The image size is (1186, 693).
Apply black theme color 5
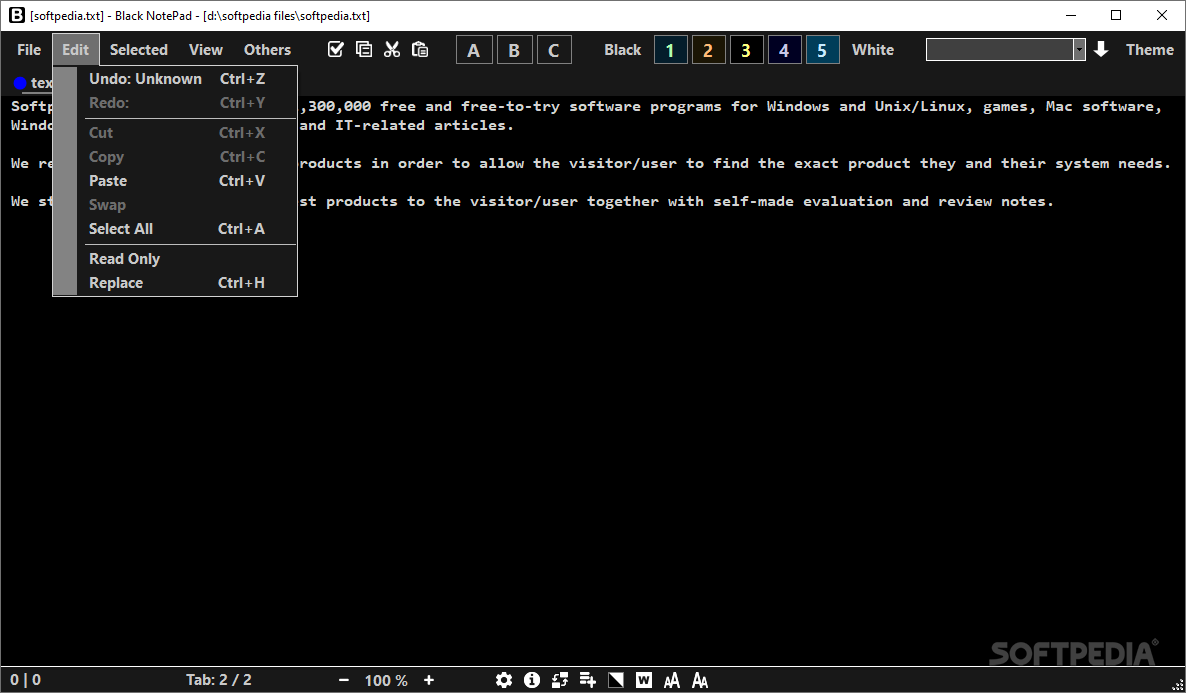point(822,50)
